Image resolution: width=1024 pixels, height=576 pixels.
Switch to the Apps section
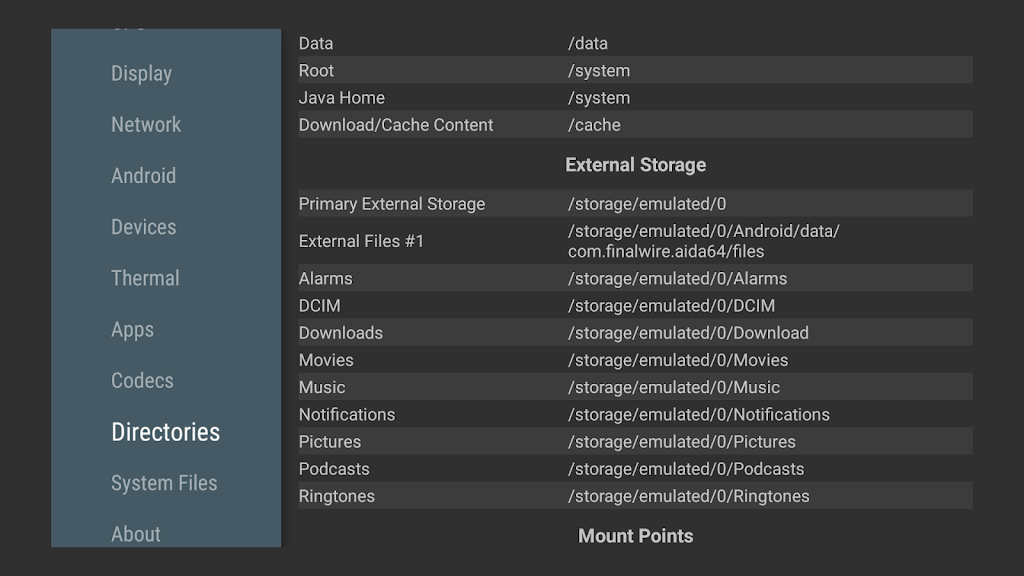coord(132,330)
